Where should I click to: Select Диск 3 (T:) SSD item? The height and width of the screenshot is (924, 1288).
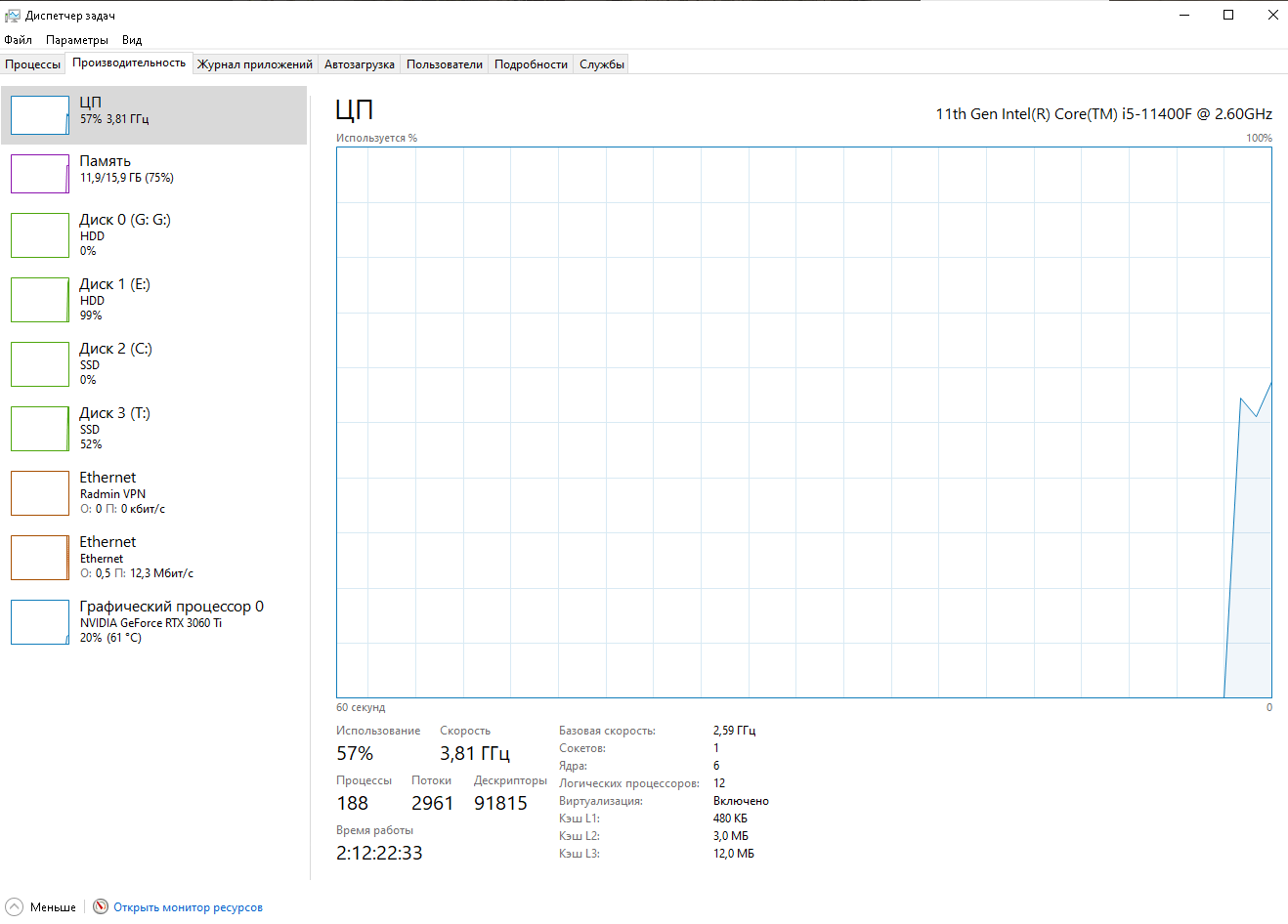click(115, 428)
